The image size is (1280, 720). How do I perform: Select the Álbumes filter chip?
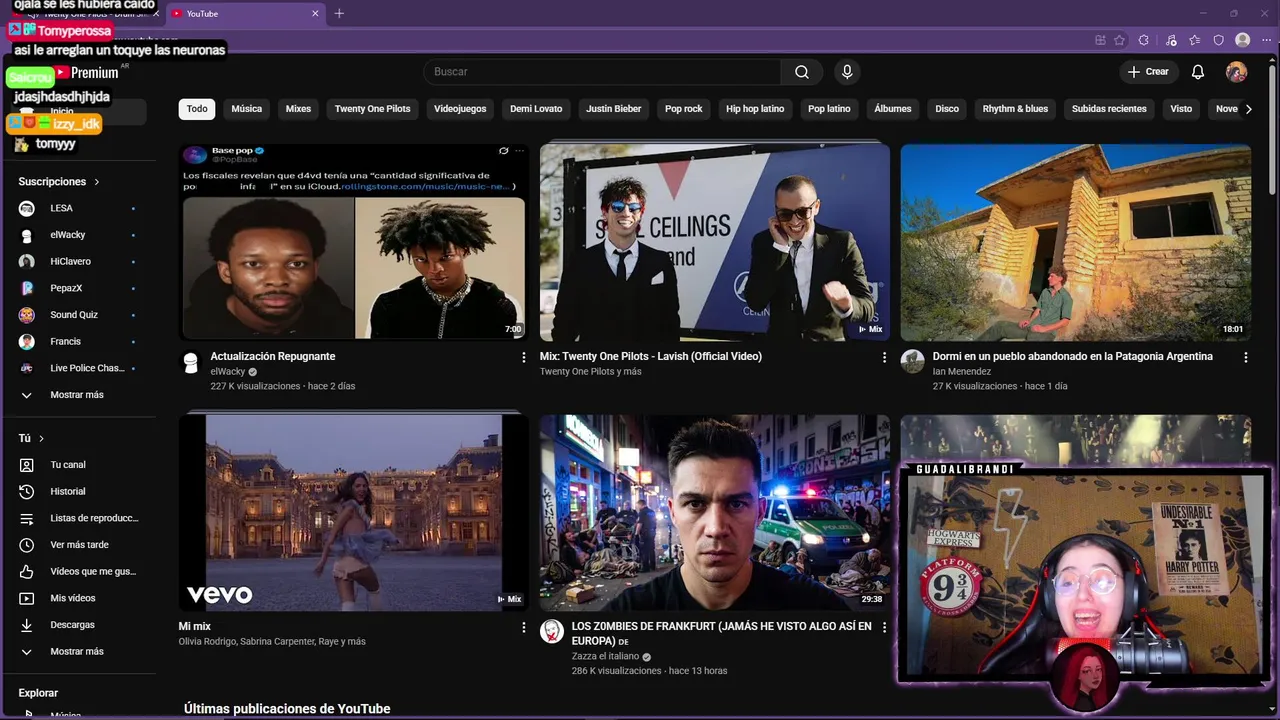[x=893, y=109]
